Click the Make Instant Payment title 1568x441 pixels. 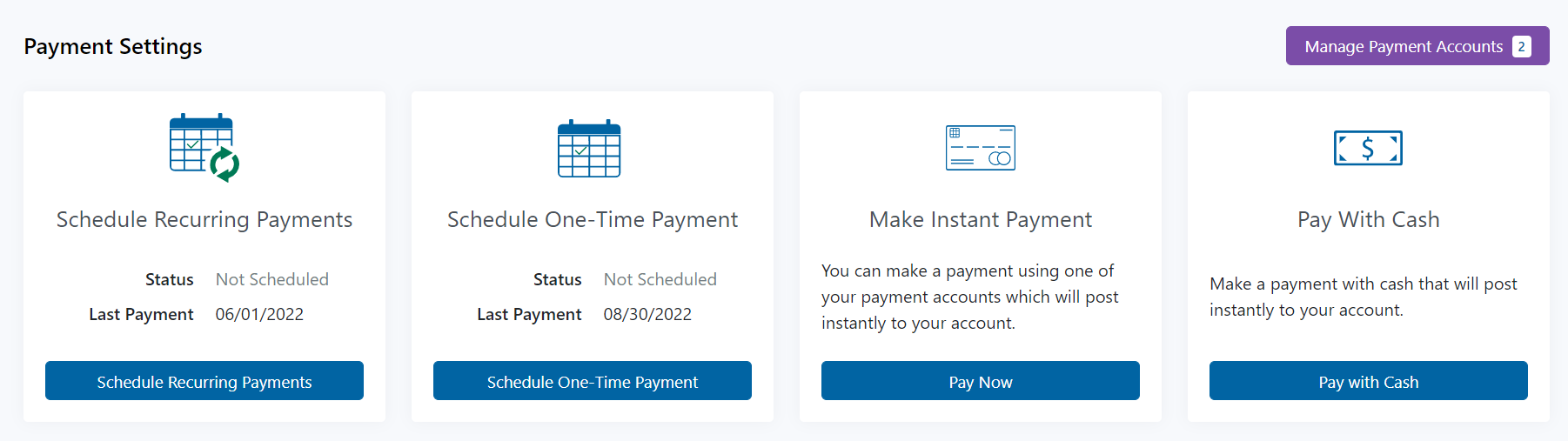(981, 219)
